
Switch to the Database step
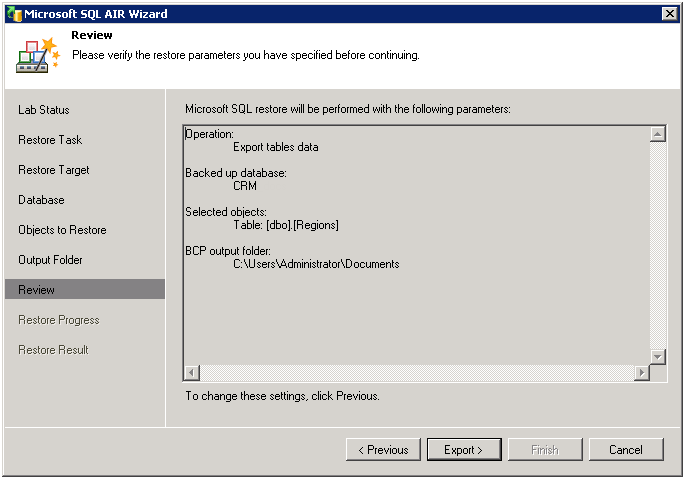coord(41,200)
